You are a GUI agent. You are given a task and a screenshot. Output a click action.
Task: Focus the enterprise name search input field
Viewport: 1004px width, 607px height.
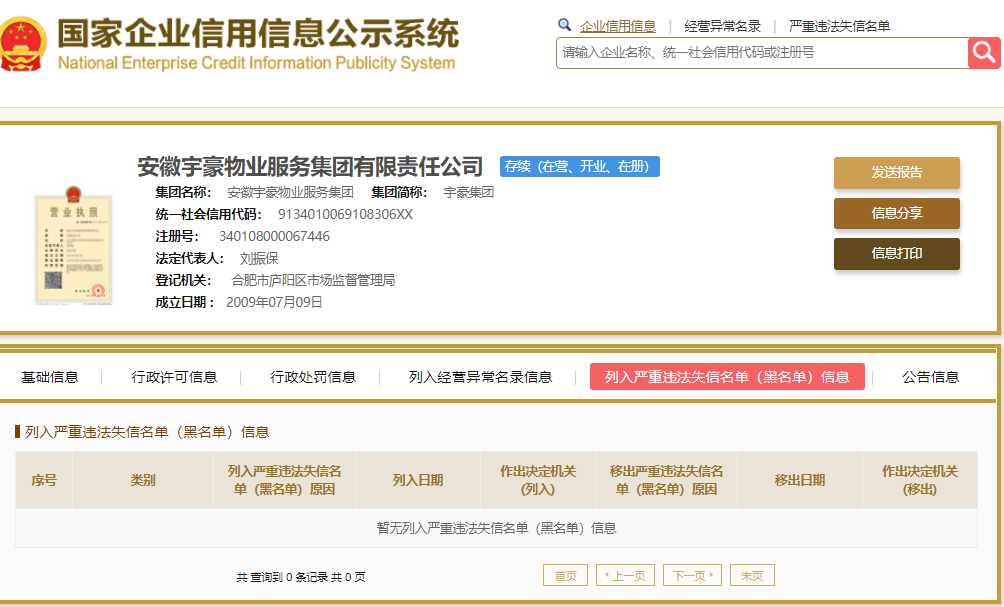(762, 53)
